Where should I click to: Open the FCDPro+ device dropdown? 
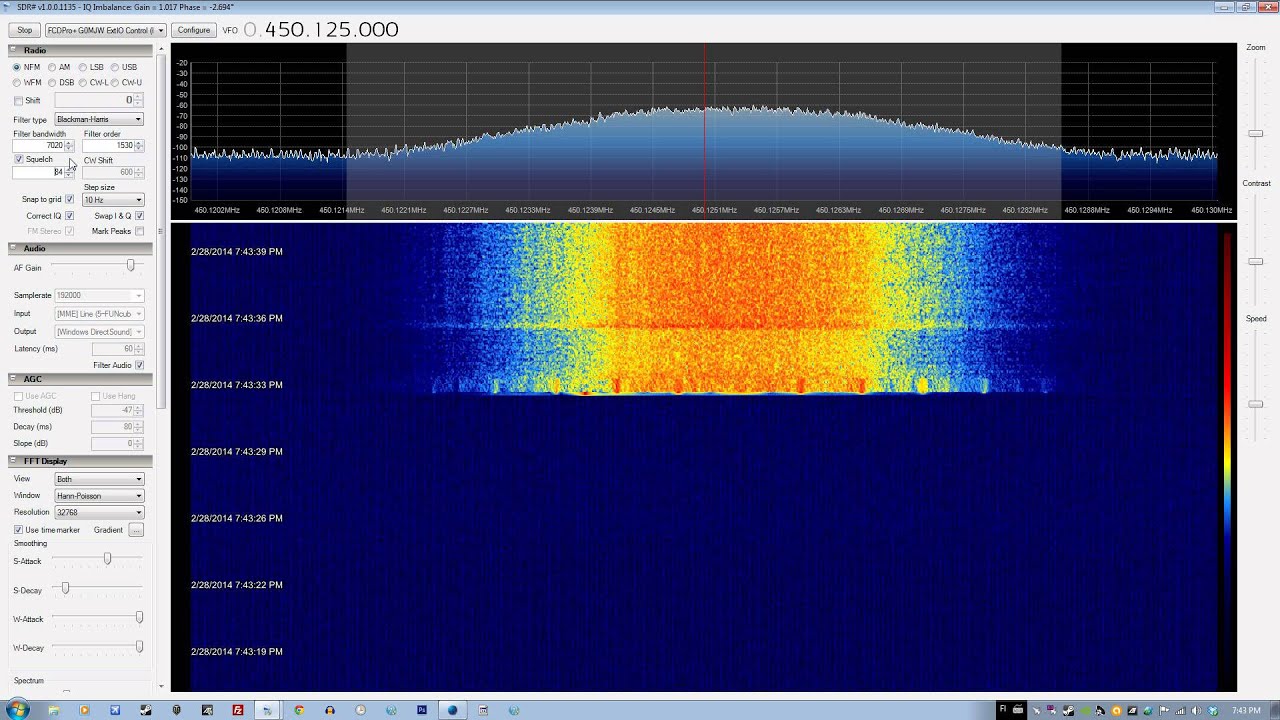106,30
